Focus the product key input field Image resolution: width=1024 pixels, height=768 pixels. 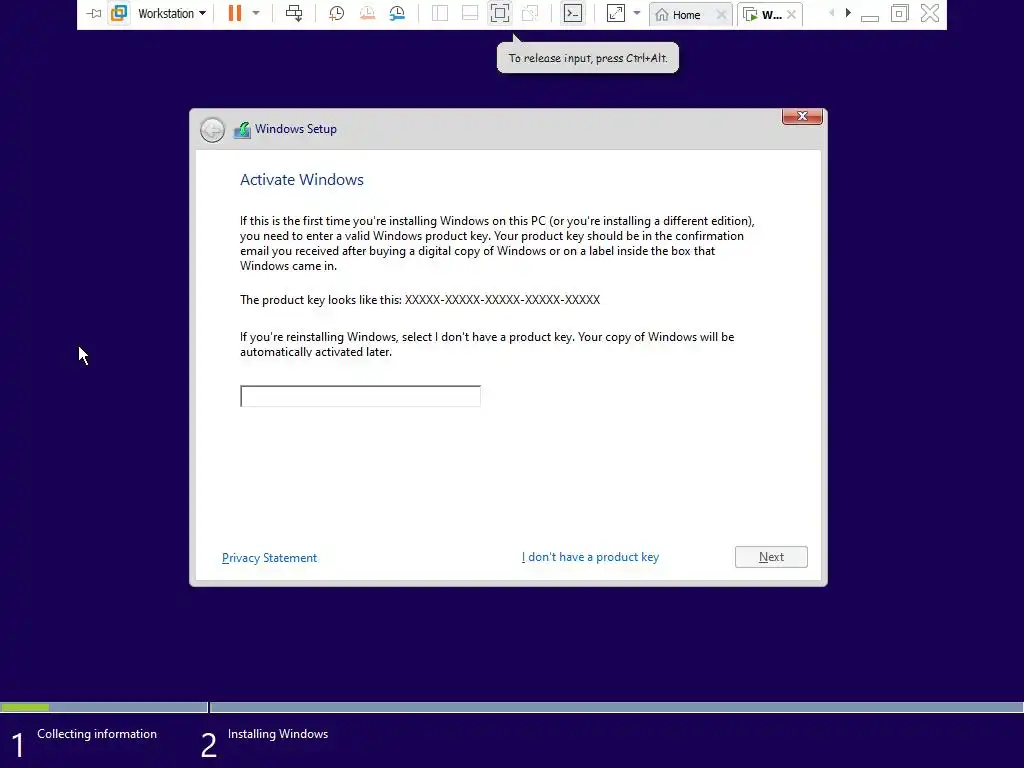click(x=360, y=396)
